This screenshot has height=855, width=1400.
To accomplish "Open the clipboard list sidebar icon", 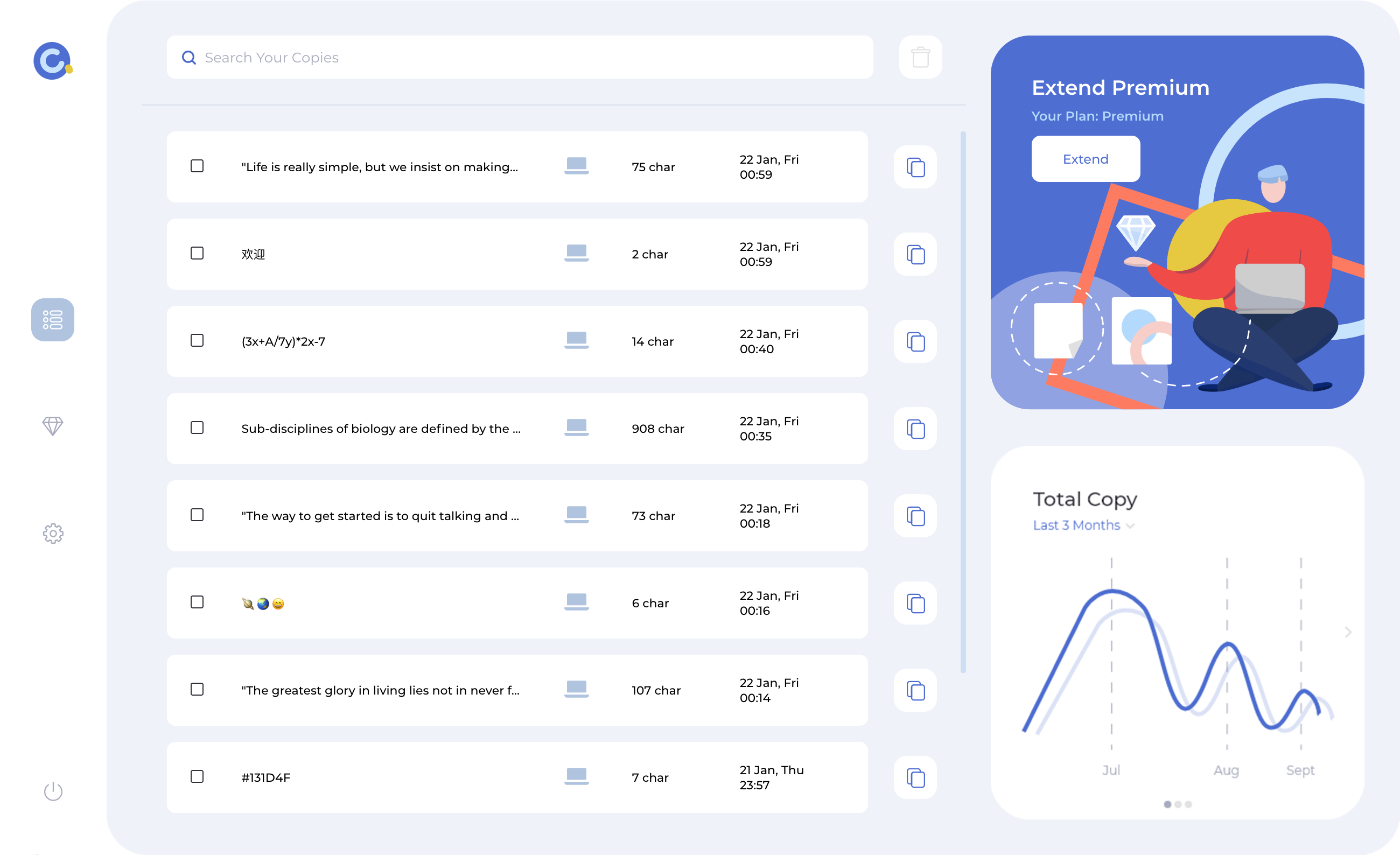I will click(x=53, y=320).
